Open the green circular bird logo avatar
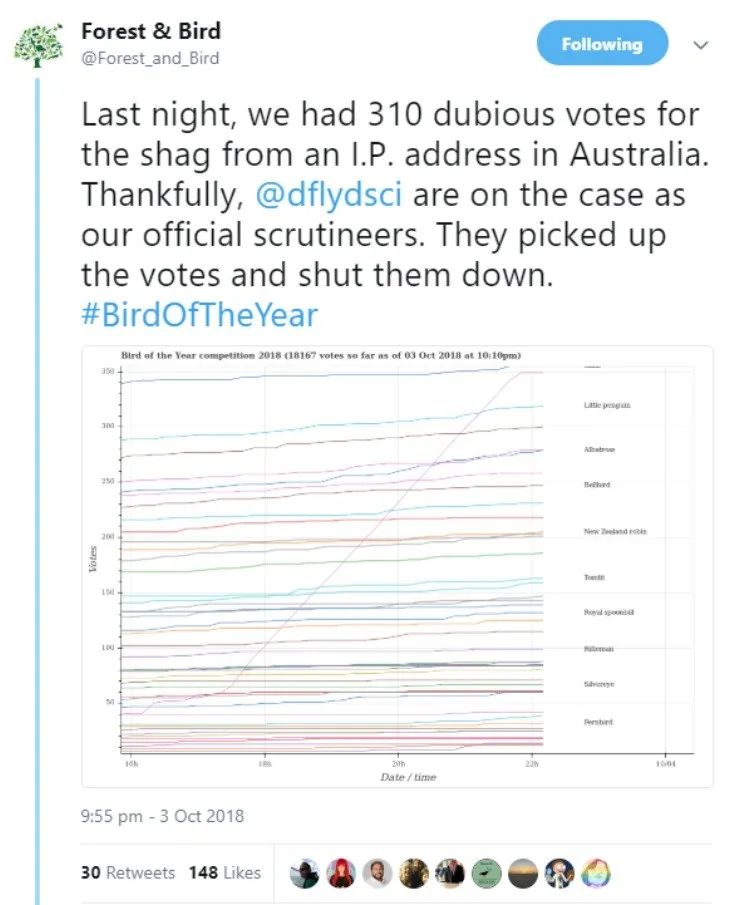The height and width of the screenshot is (905, 751). [487, 873]
